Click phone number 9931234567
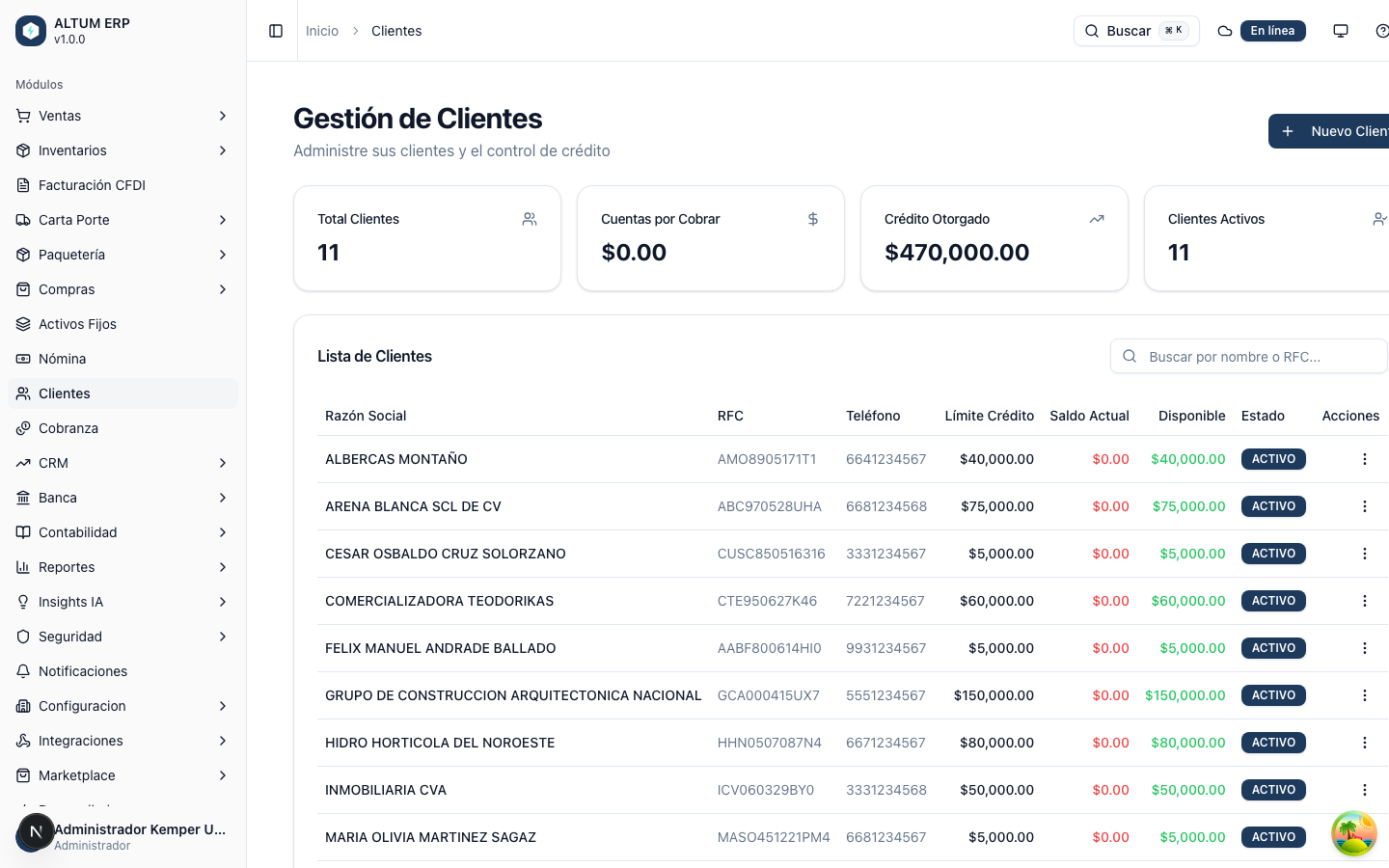This screenshot has width=1389, height=868. point(885,648)
